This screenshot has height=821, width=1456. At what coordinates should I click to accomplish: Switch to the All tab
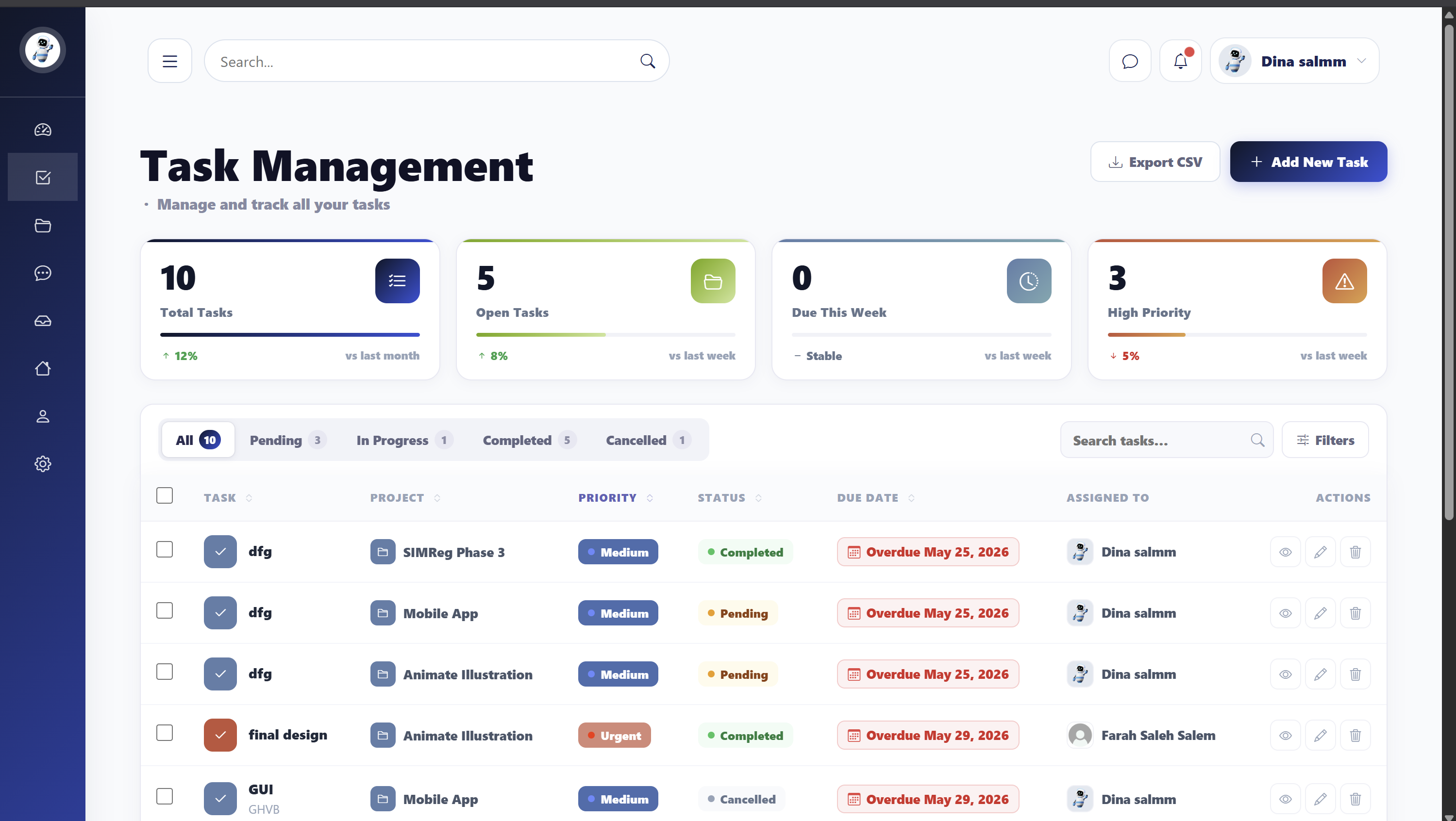198,440
